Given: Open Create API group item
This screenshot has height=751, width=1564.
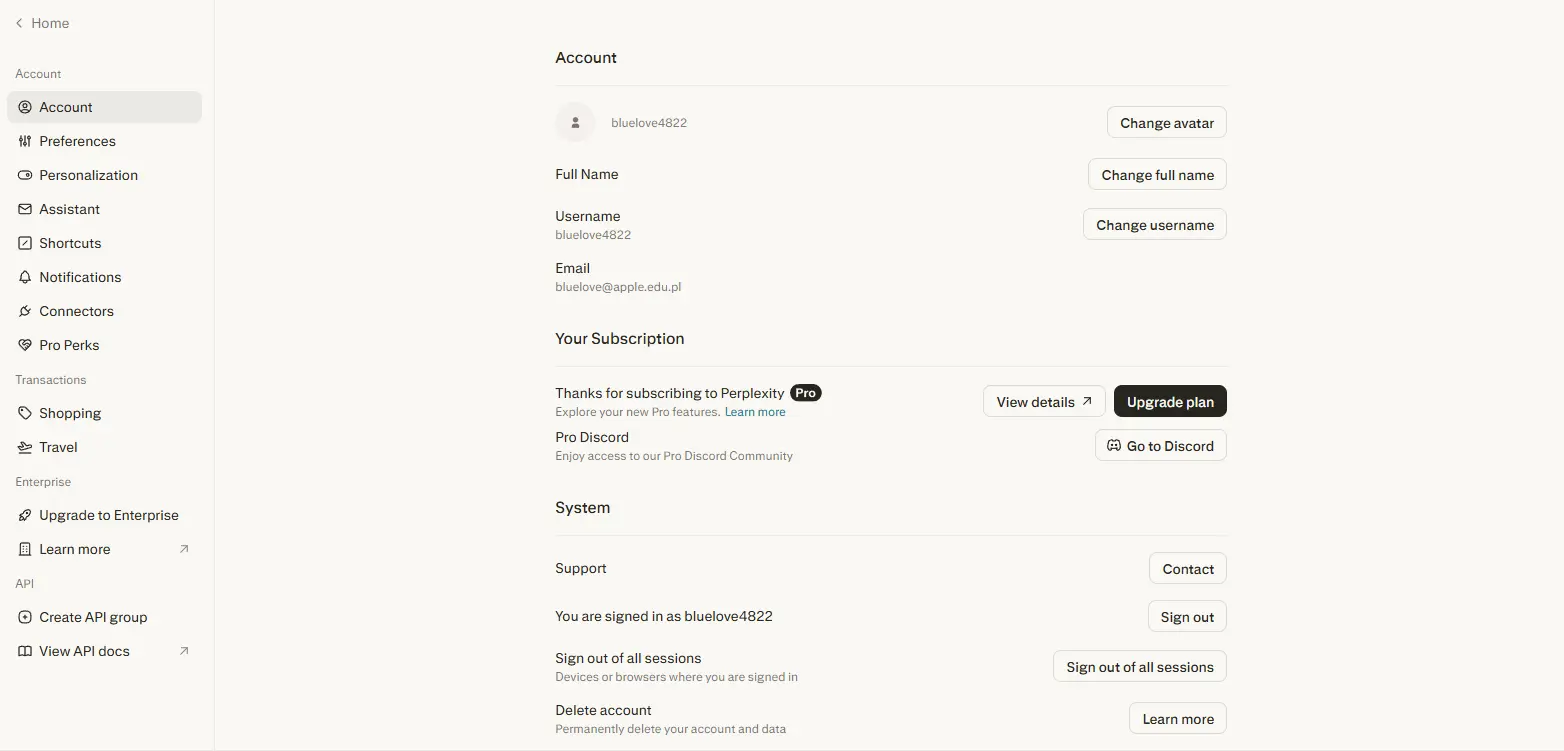Looking at the screenshot, I should pos(104,617).
